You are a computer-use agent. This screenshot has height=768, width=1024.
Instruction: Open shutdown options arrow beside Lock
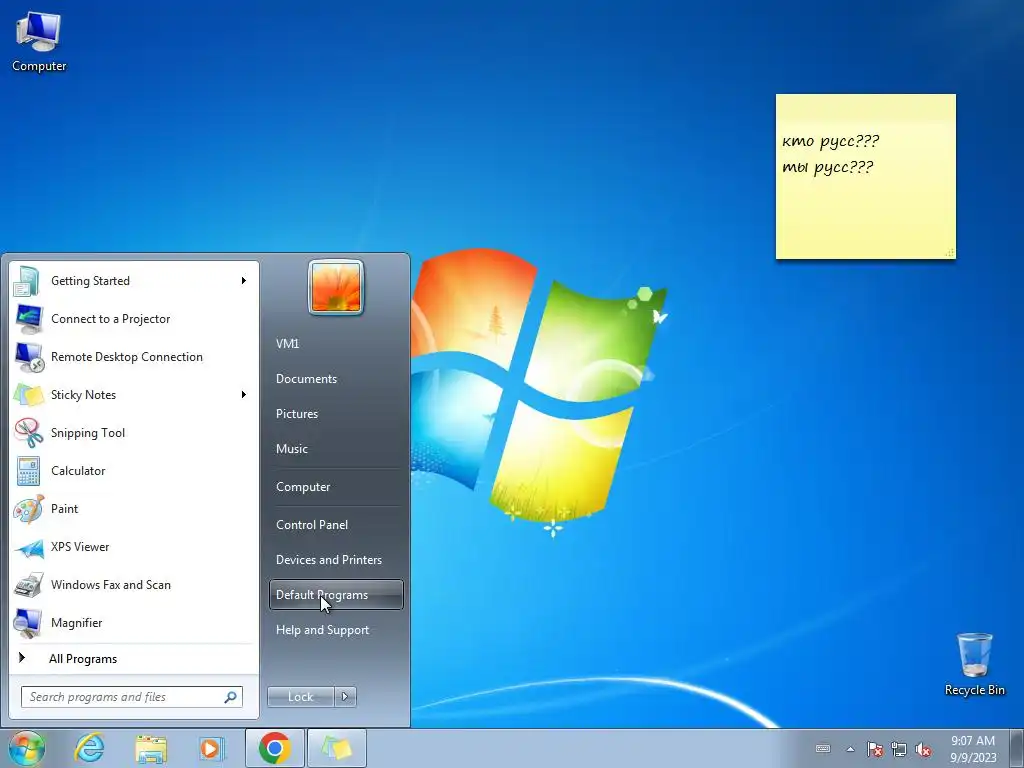click(345, 697)
